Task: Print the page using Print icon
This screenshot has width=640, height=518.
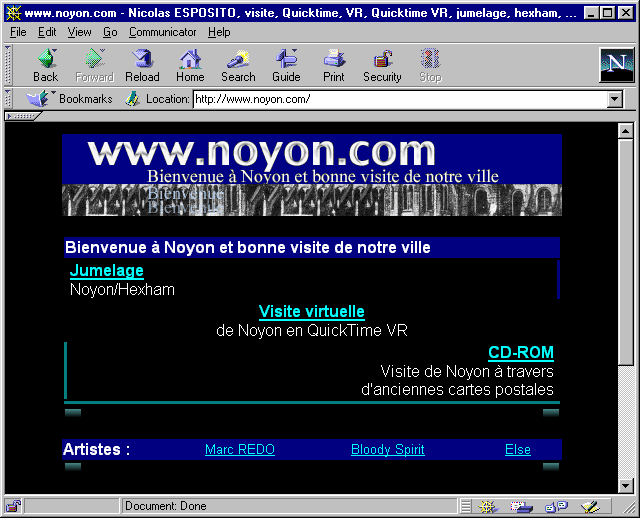Action: point(334,65)
